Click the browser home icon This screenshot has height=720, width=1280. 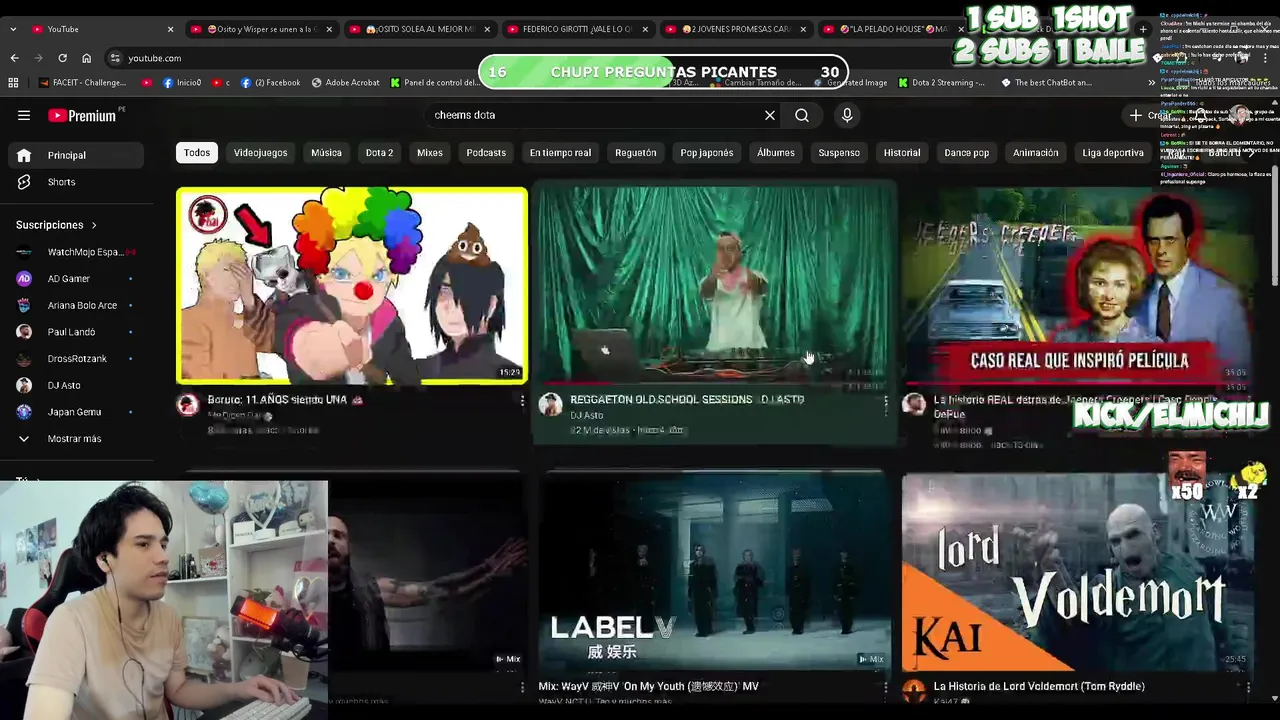pos(86,58)
